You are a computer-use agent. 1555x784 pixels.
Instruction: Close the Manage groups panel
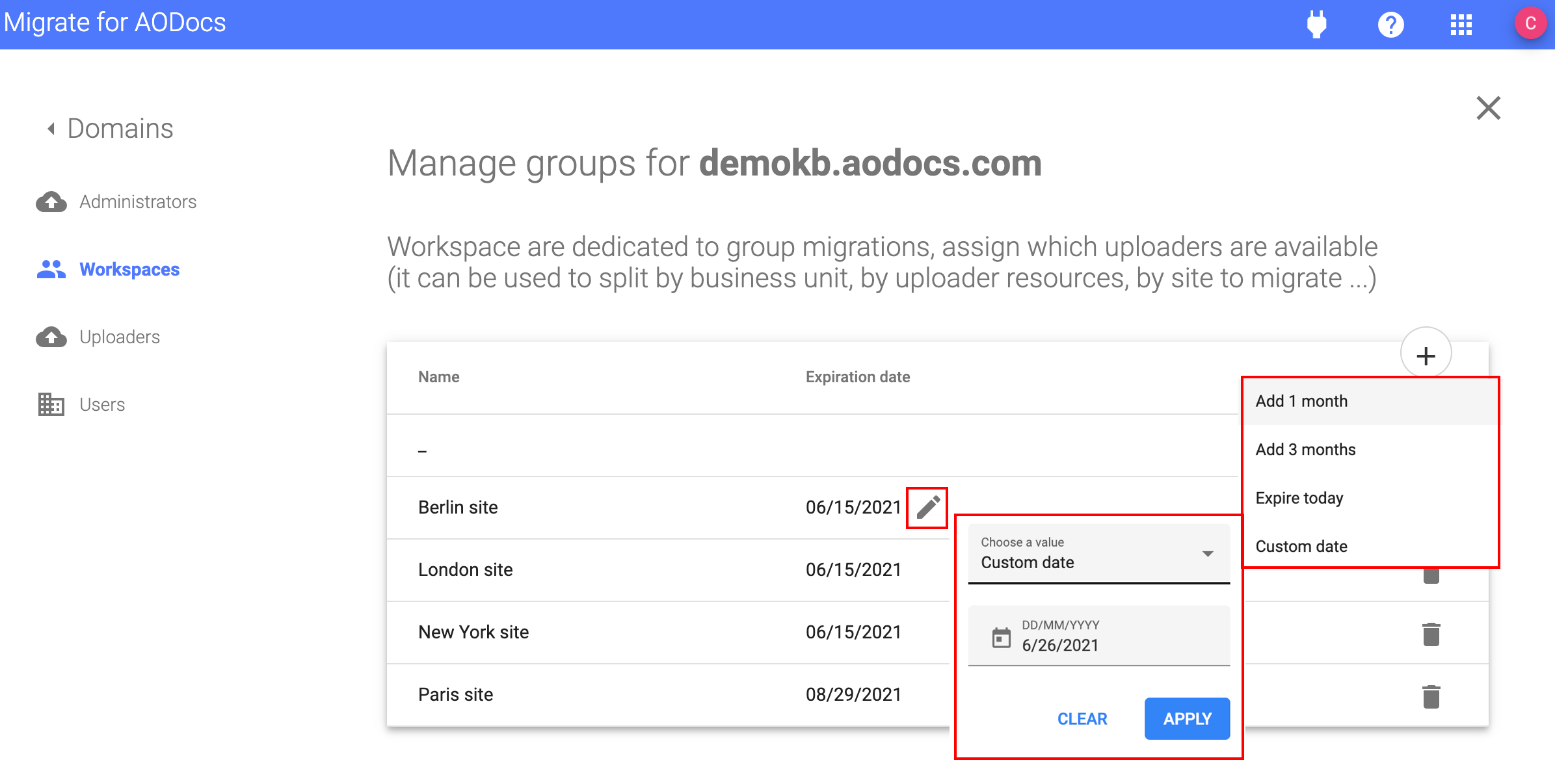1488,108
